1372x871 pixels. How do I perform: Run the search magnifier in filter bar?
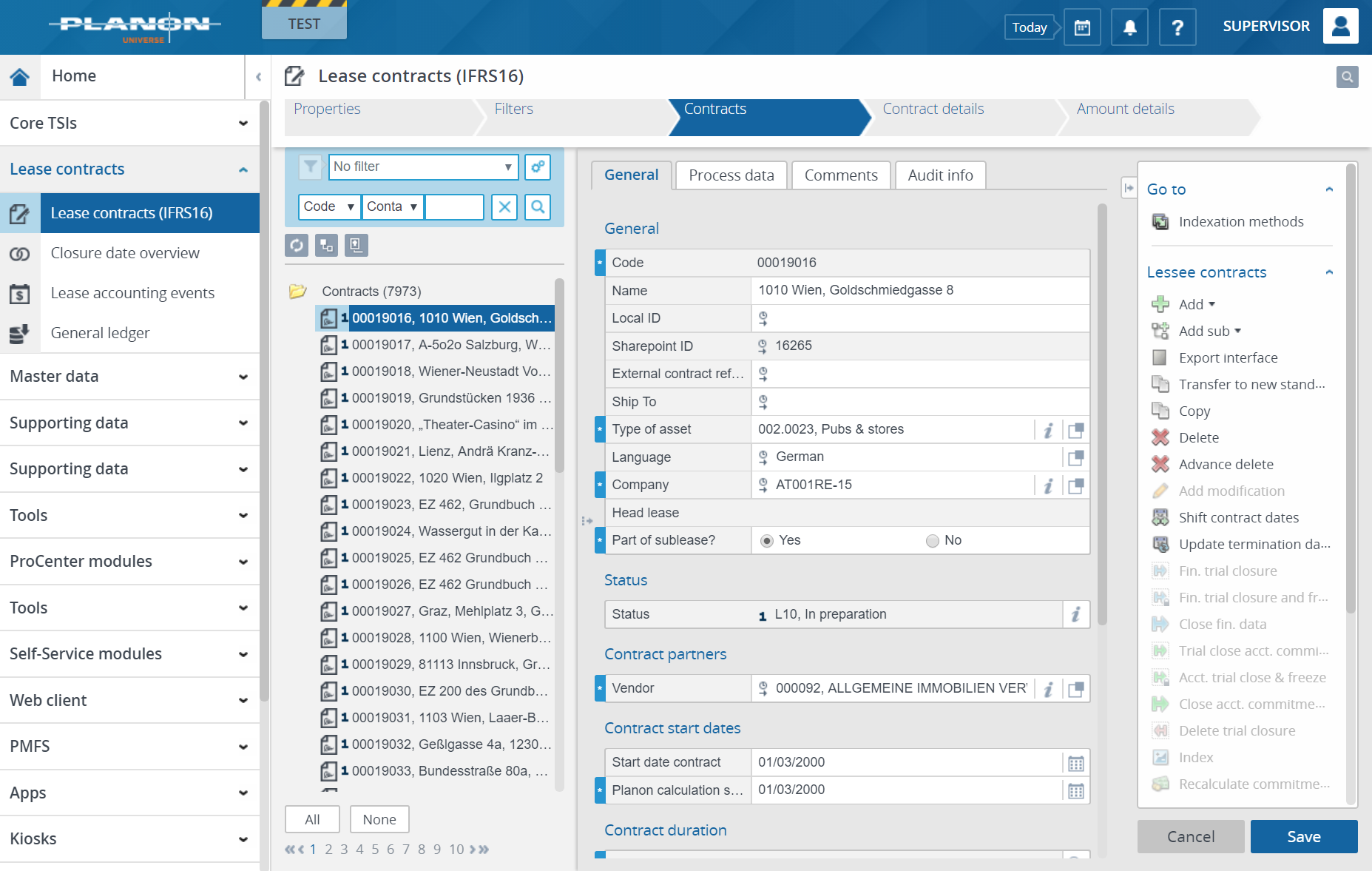click(x=538, y=206)
